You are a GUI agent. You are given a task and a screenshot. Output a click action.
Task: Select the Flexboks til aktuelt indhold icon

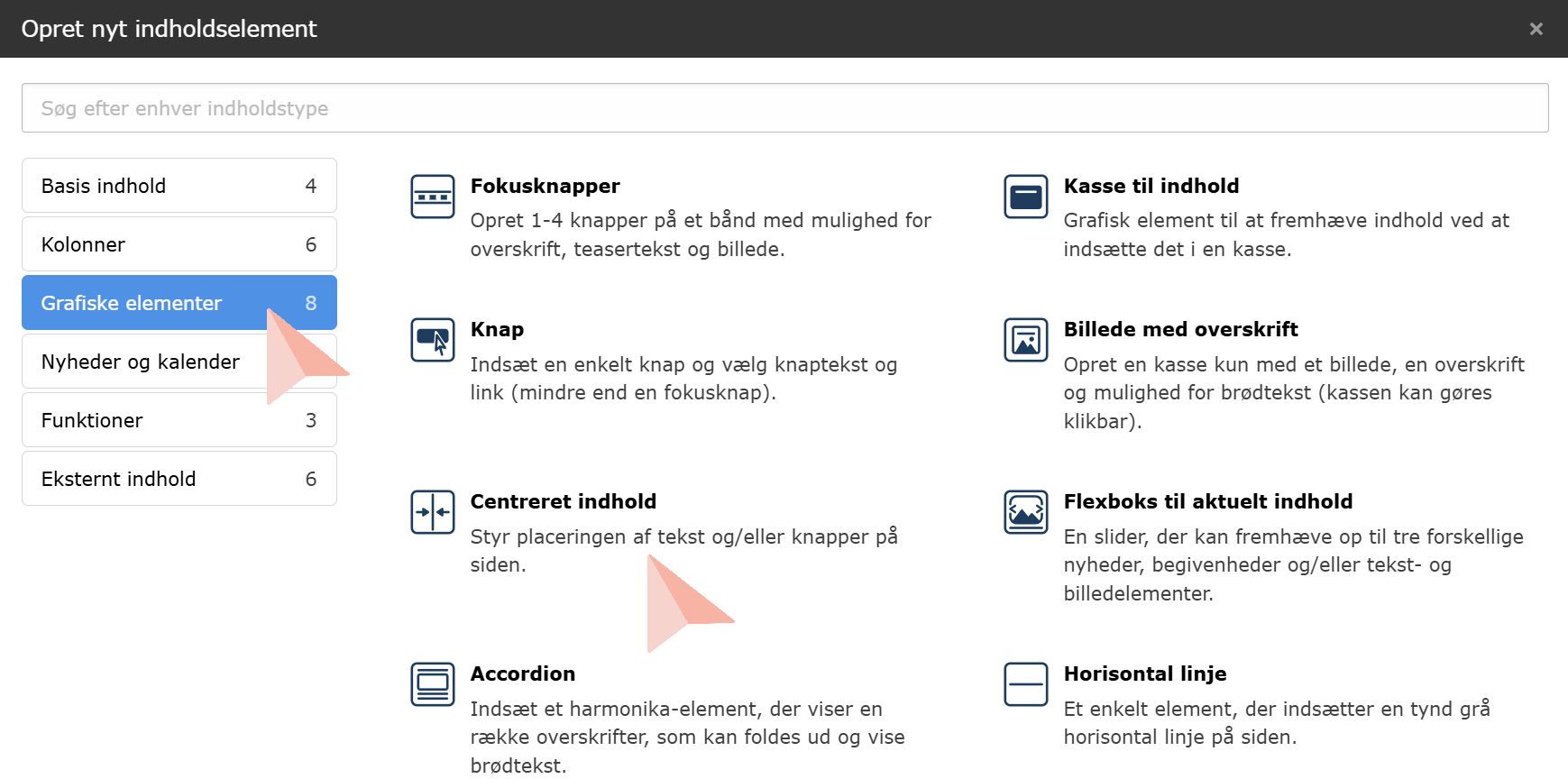[1026, 512]
